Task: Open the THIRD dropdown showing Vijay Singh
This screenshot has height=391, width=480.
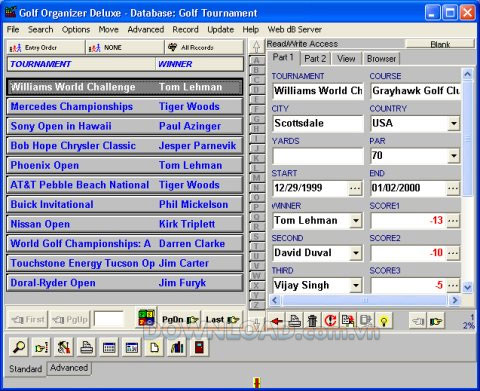Action: tap(356, 285)
